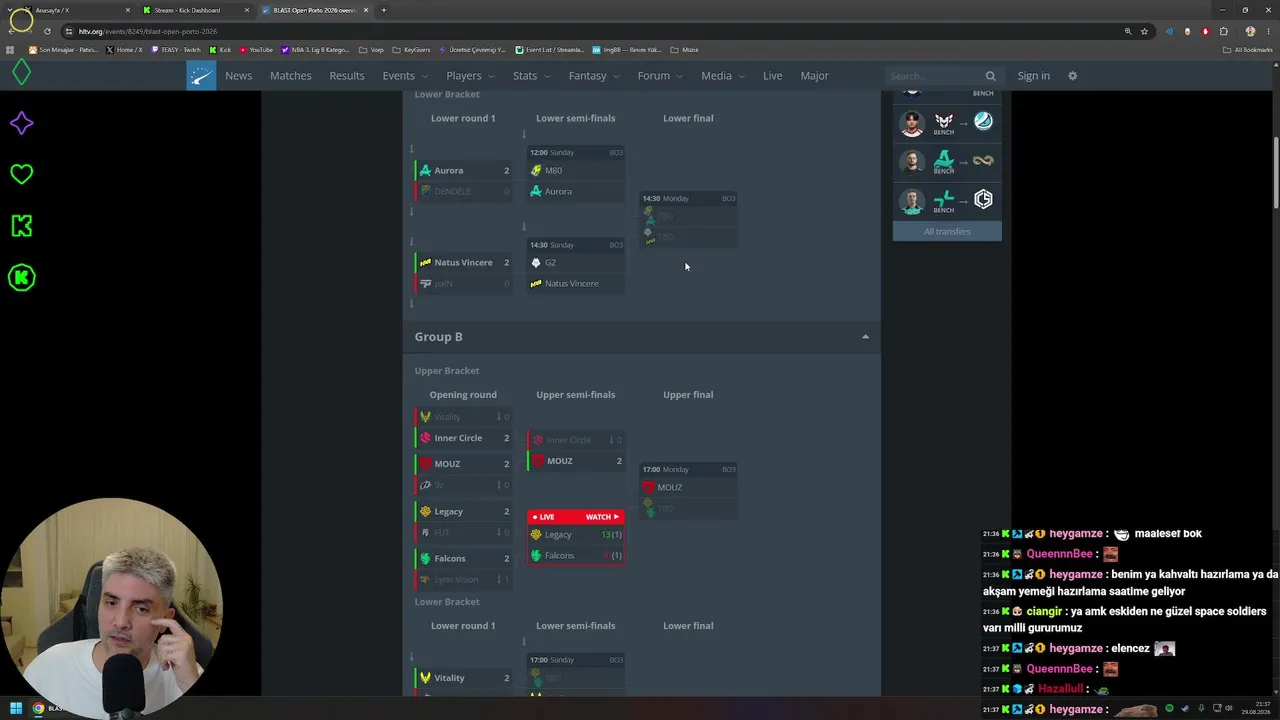The image size is (1280, 720).
Task: Open the browser extensions puzzle icon
Action: (1223, 31)
